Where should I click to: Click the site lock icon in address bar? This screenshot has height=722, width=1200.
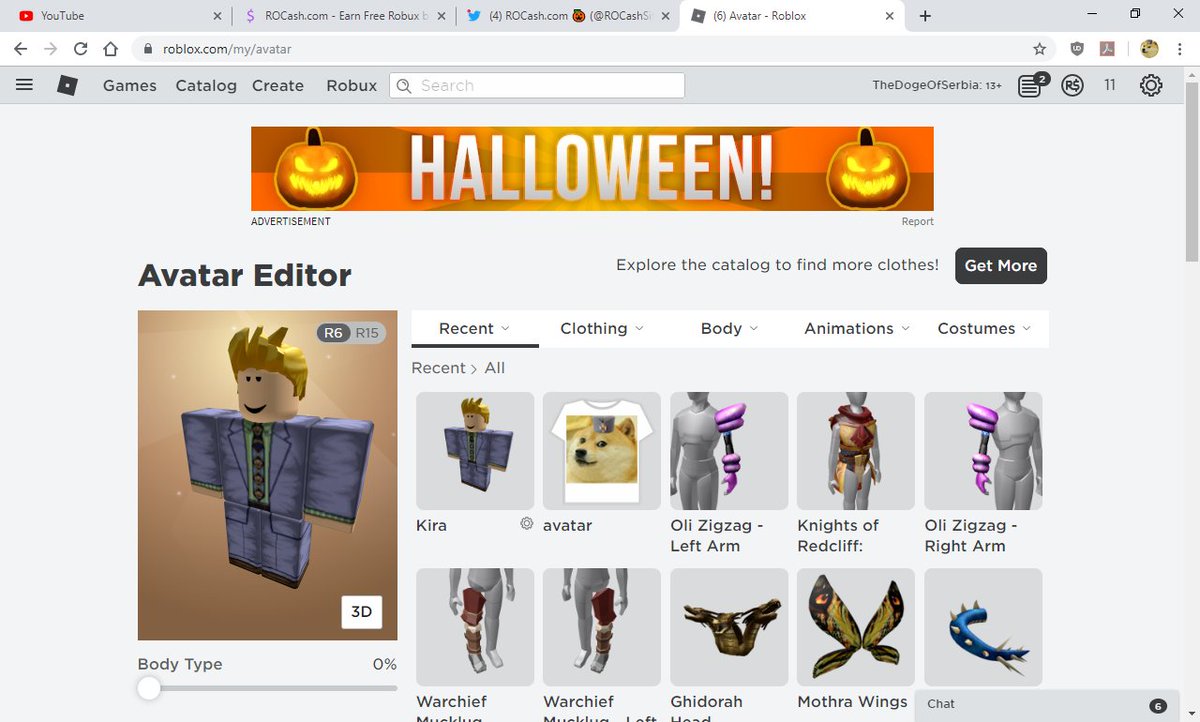coord(148,48)
